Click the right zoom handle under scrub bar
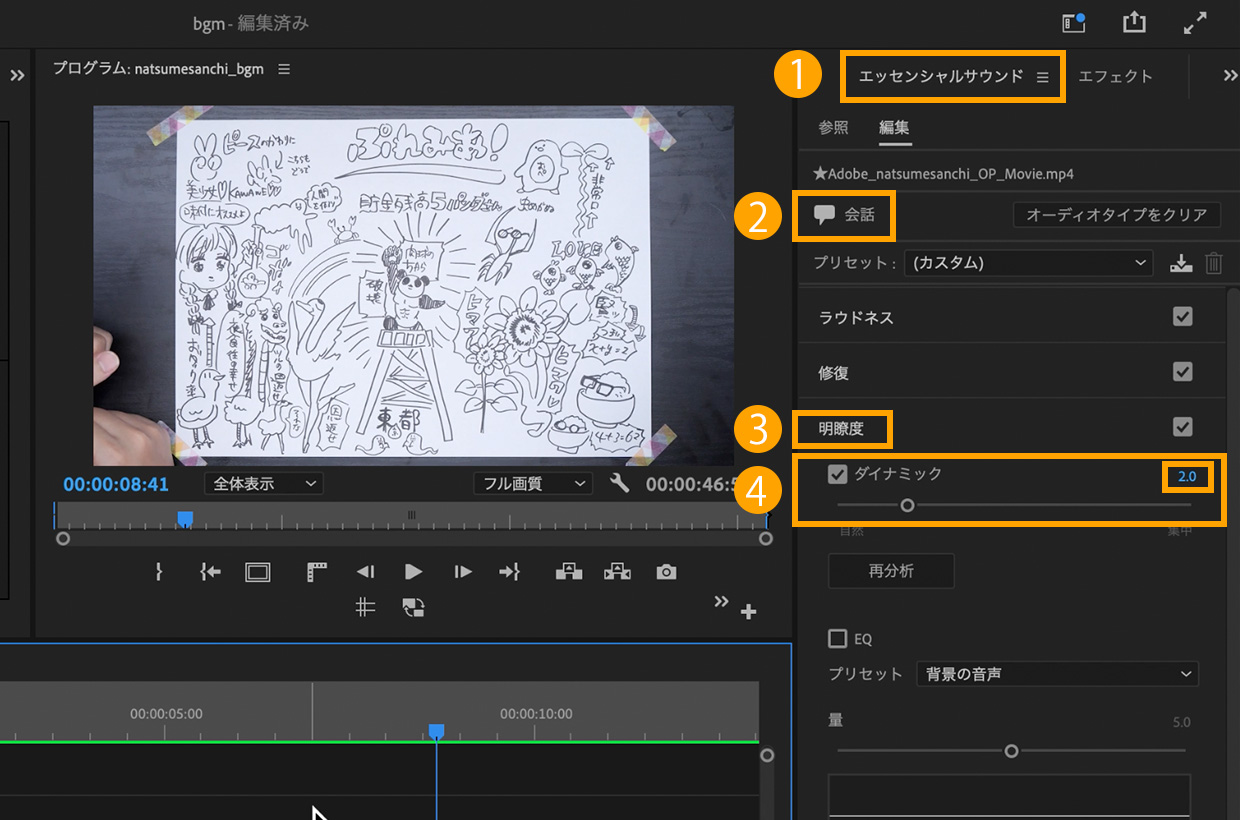This screenshot has height=820, width=1240. click(766, 538)
